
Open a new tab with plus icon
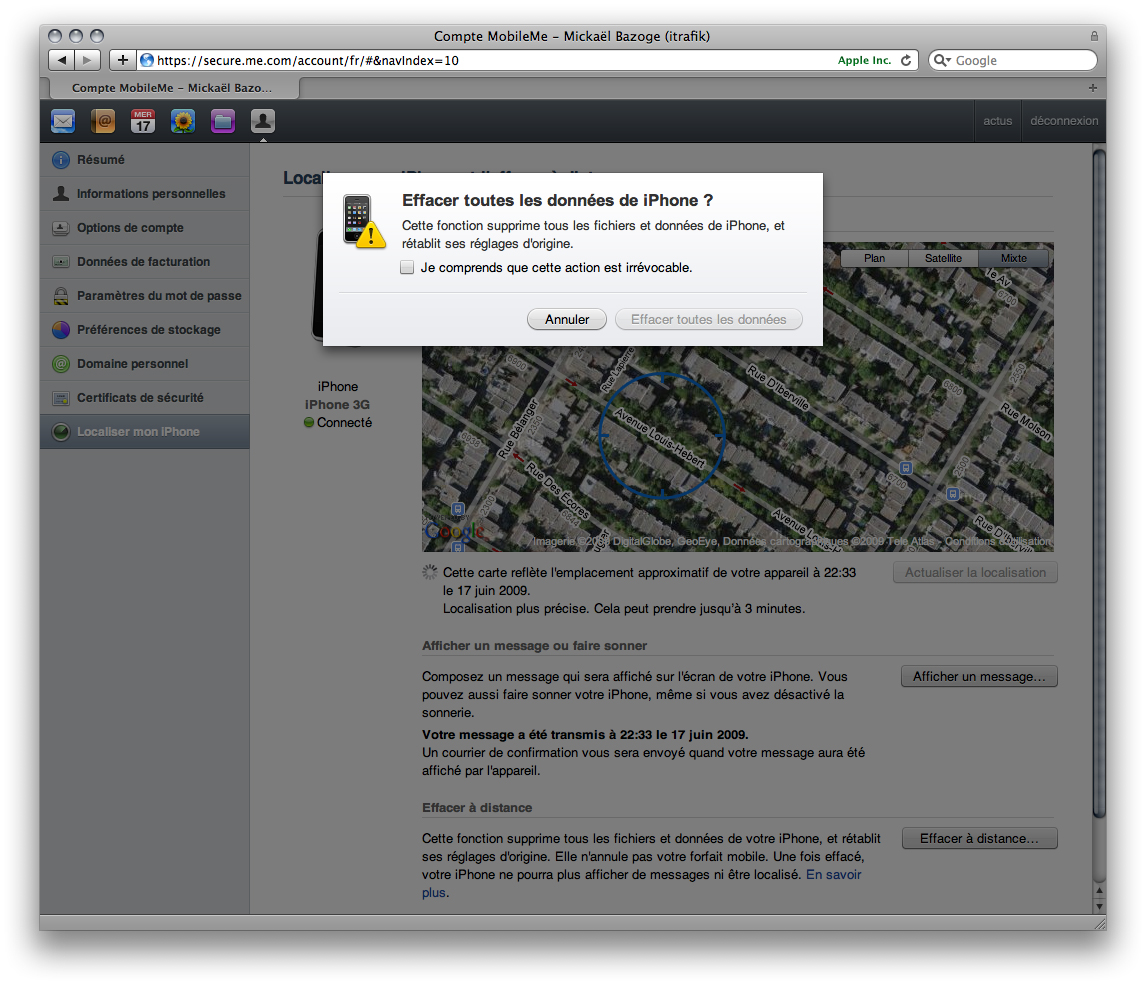click(x=1093, y=88)
